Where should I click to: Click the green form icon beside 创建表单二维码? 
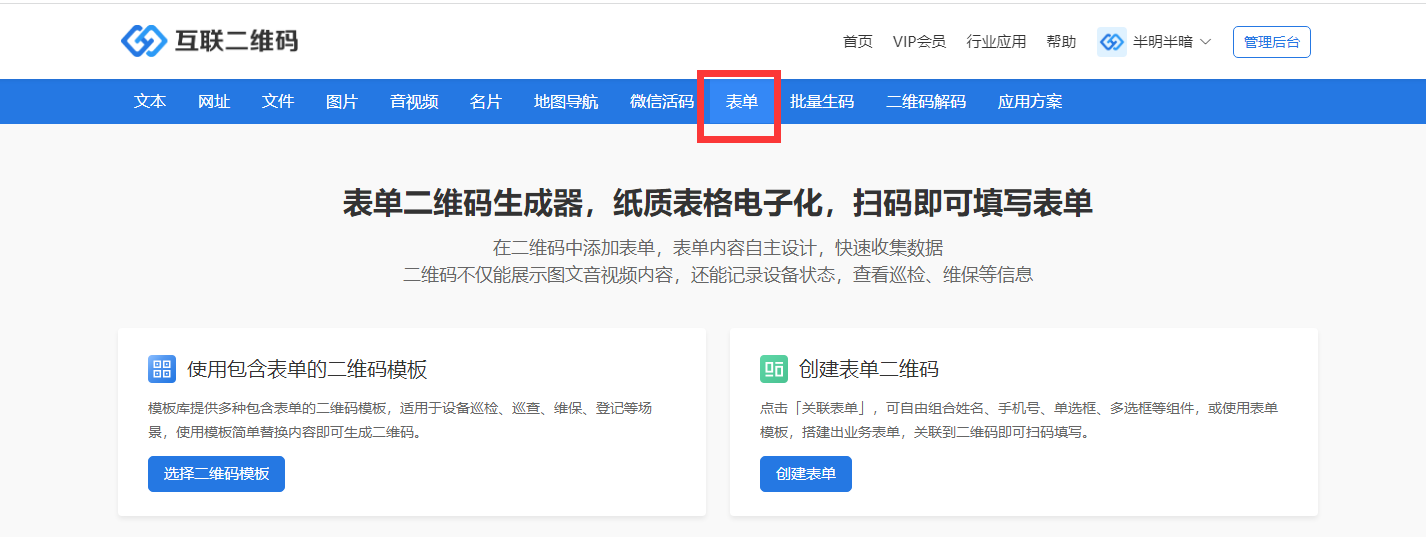(774, 369)
